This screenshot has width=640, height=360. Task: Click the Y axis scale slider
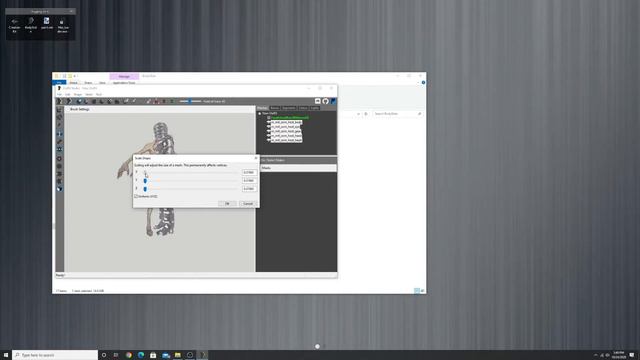[x=190, y=180]
